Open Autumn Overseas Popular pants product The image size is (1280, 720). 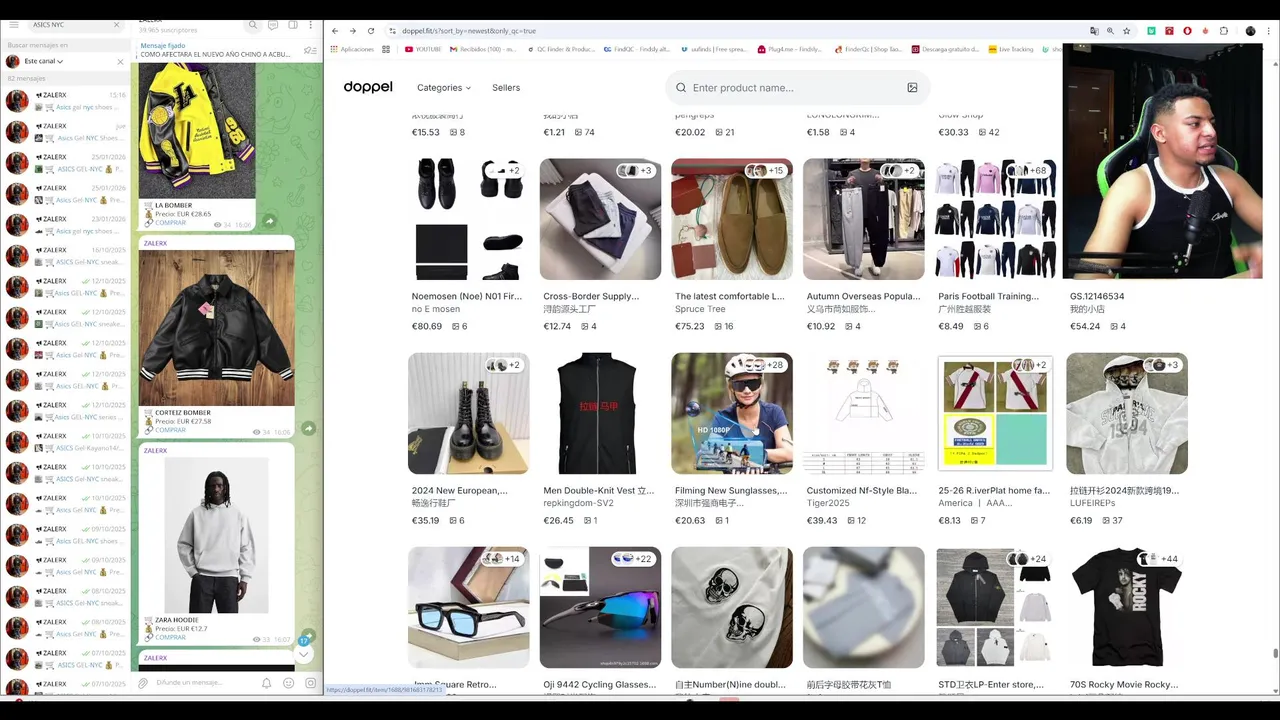[x=864, y=219]
